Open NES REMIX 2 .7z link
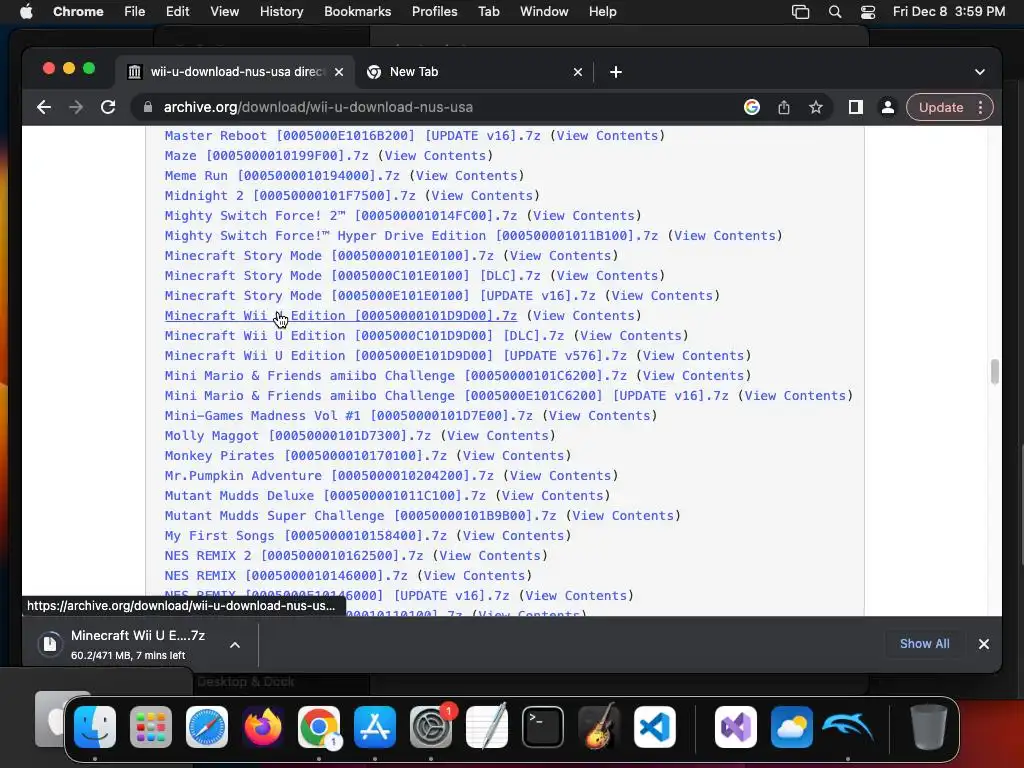 [294, 556]
